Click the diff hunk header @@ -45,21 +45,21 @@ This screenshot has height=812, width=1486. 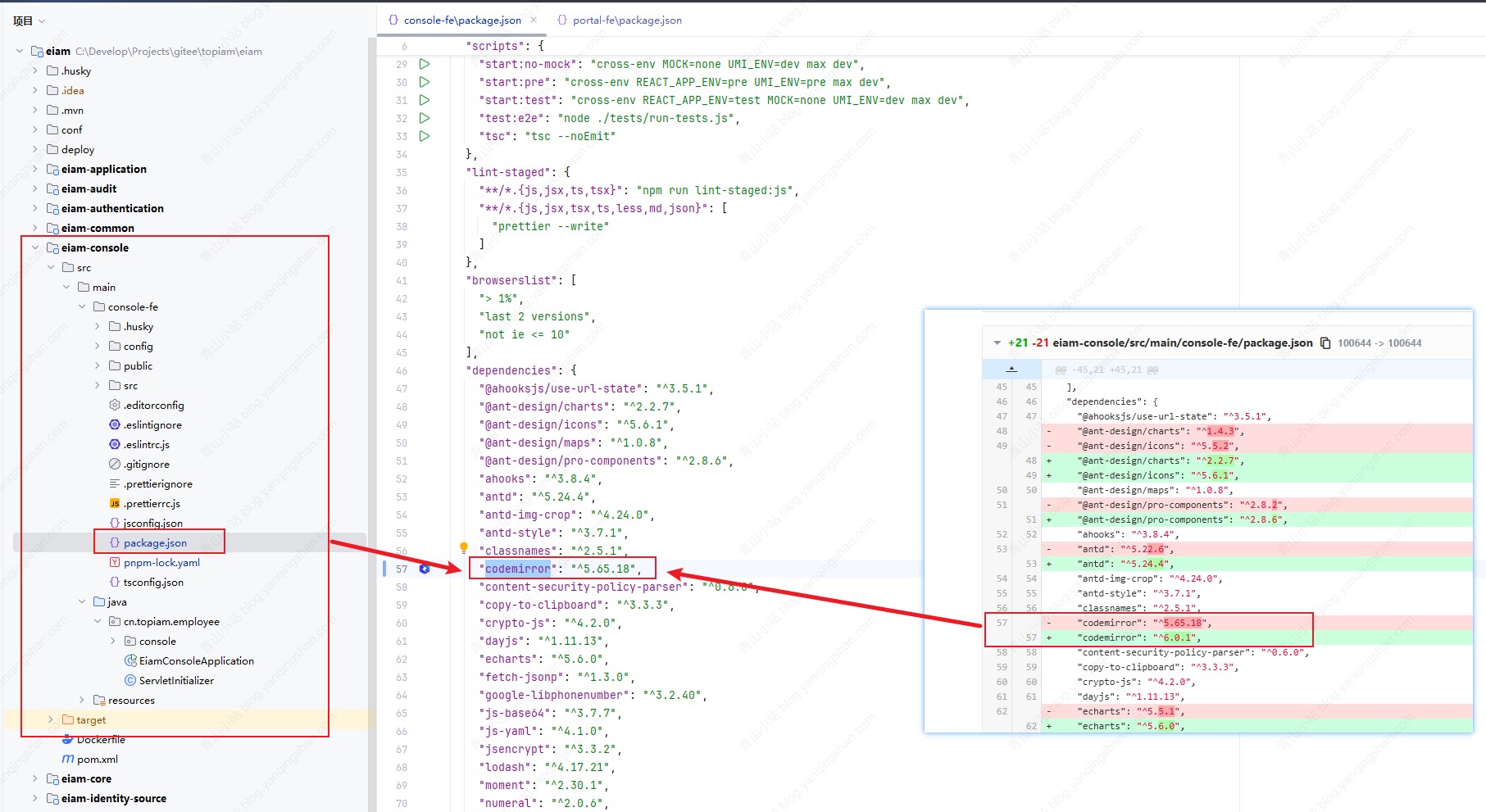pos(1106,370)
